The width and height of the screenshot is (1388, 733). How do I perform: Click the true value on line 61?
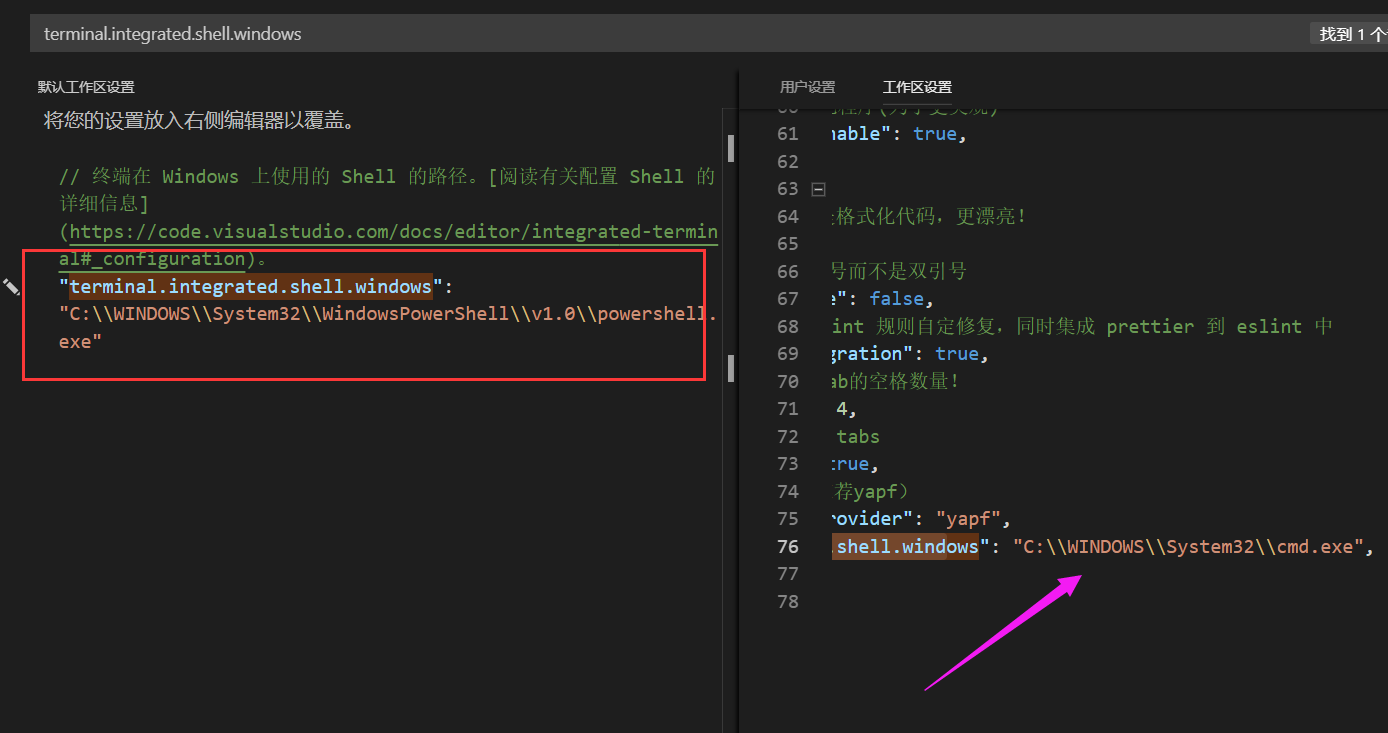935,133
